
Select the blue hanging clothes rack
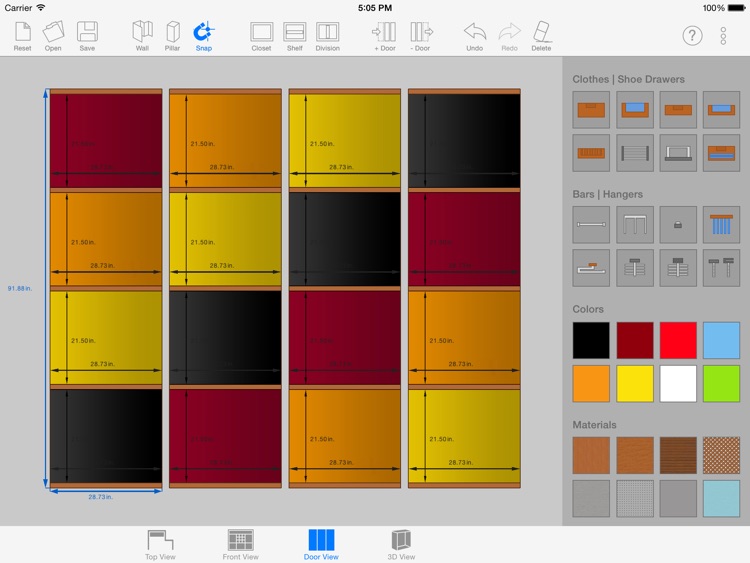click(721, 225)
